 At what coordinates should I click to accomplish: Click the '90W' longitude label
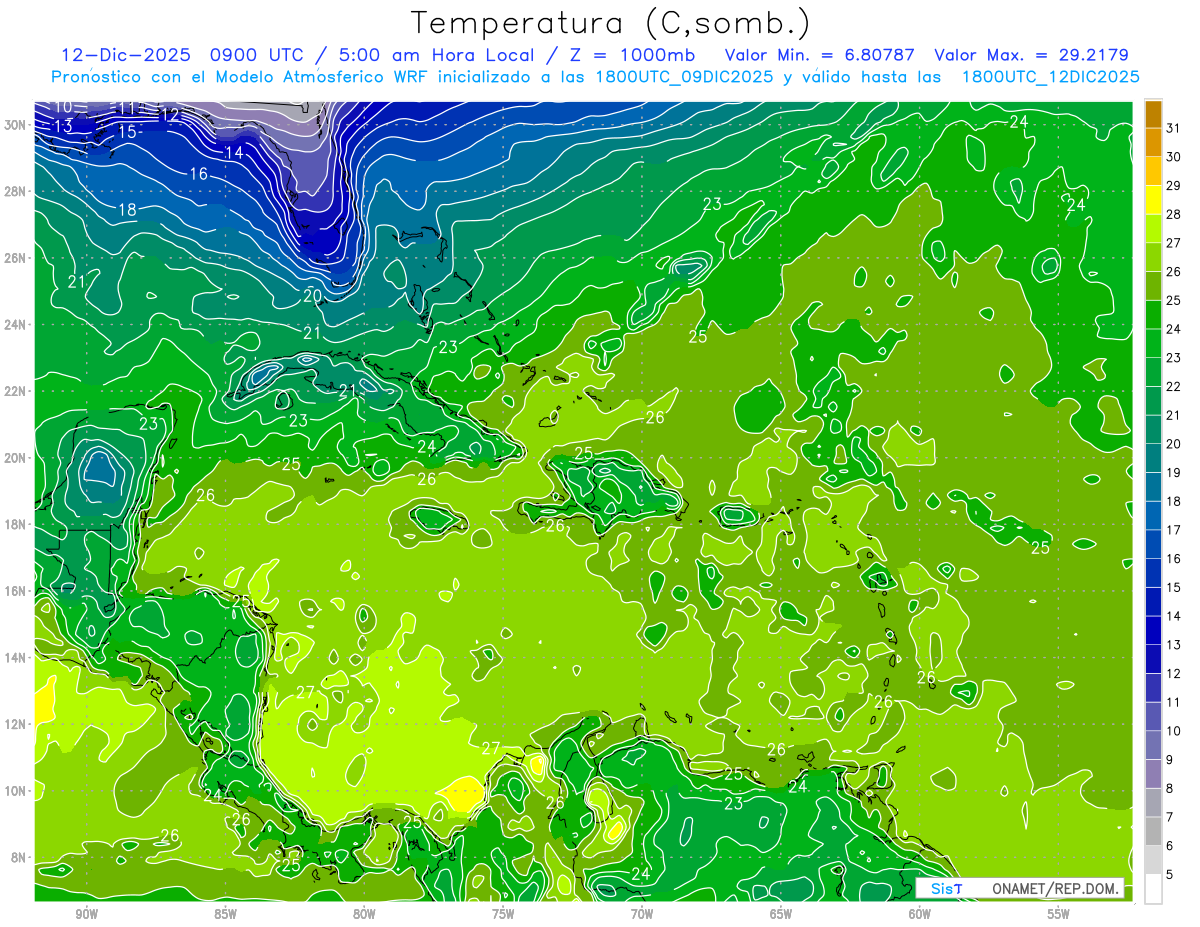coord(86,915)
